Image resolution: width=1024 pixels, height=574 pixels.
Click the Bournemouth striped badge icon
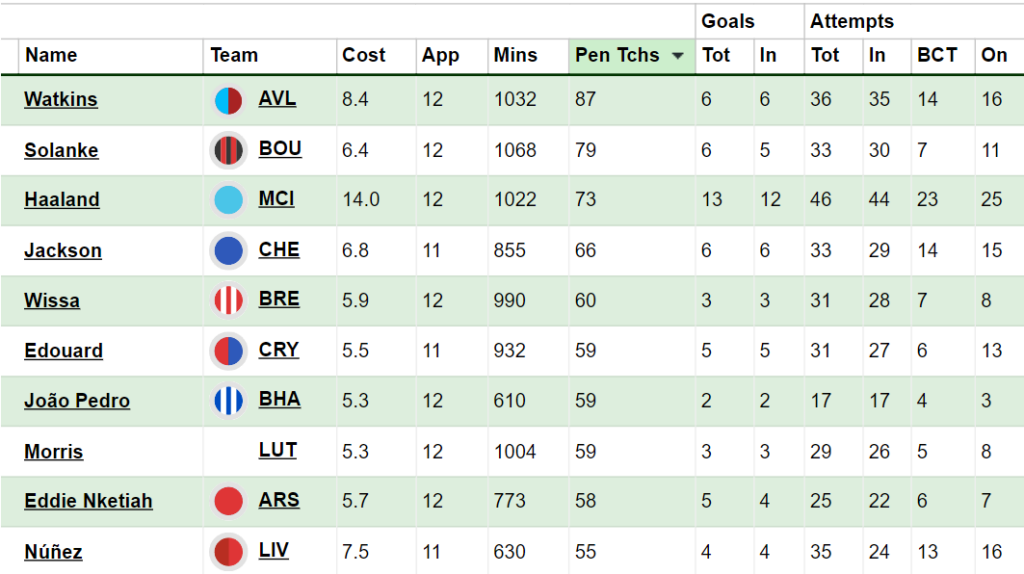pos(229,151)
